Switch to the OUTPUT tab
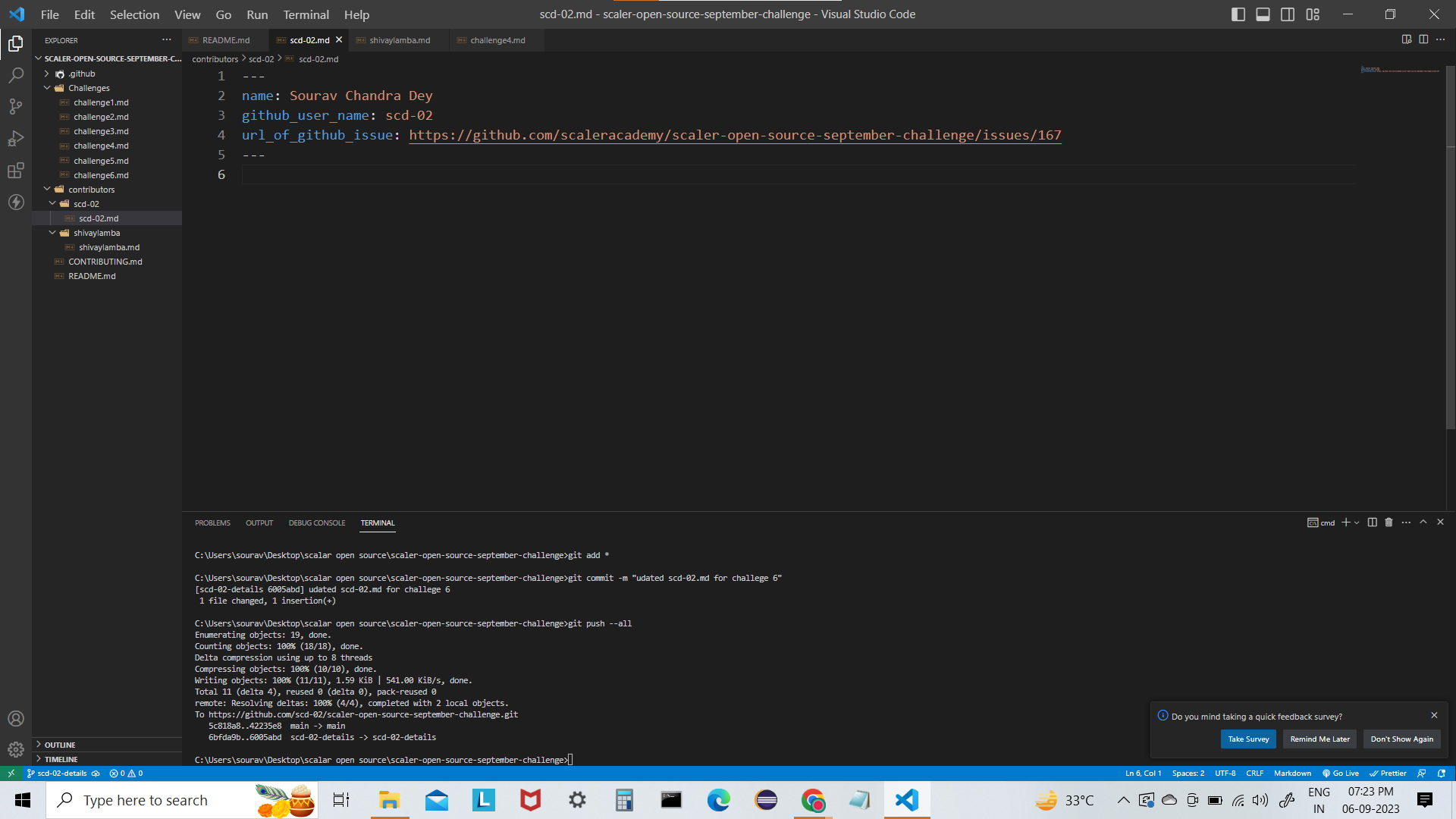This screenshot has height=819, width=1456. tap(259, 522)
